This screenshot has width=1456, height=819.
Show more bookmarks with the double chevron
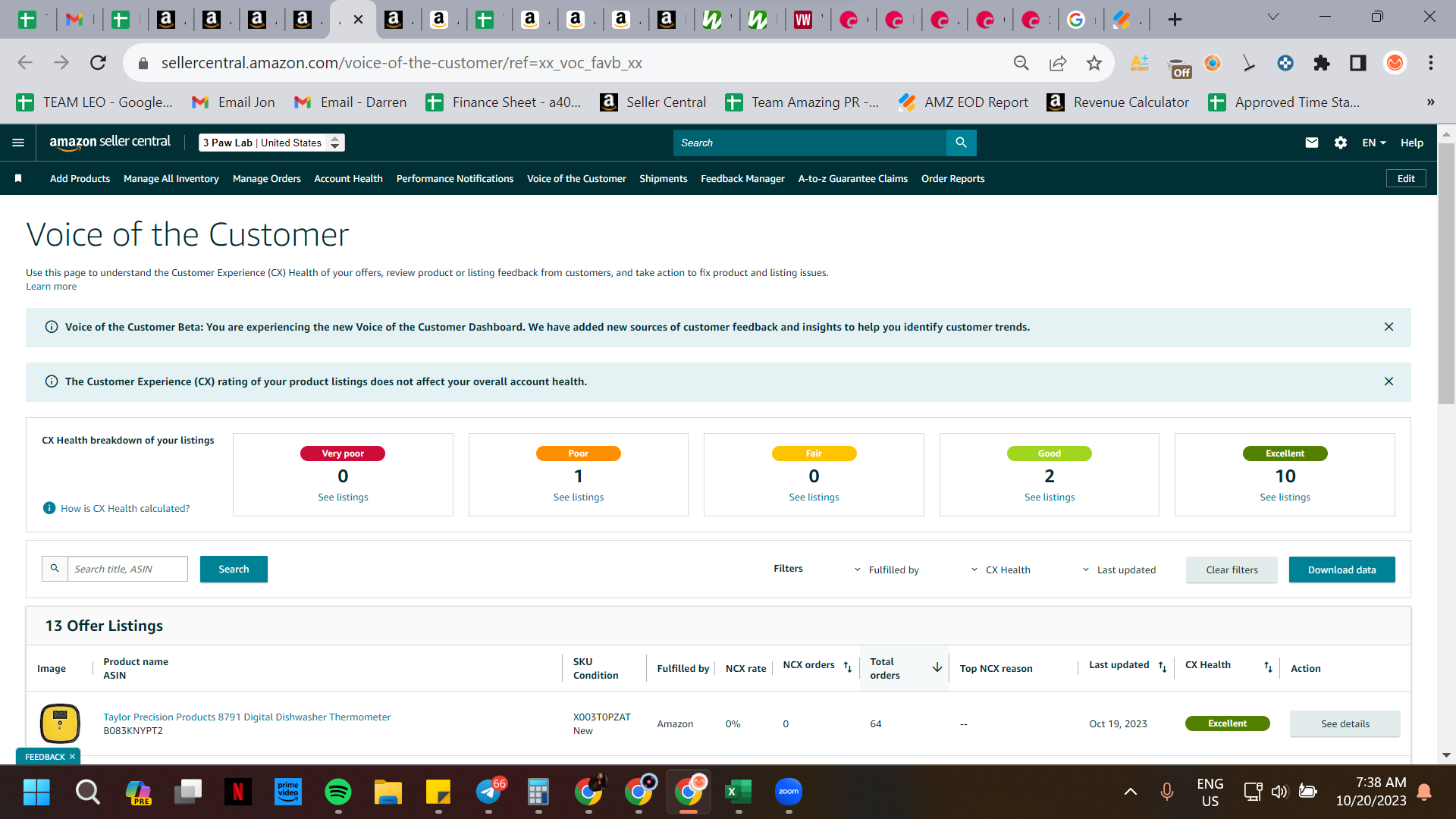1431,102
